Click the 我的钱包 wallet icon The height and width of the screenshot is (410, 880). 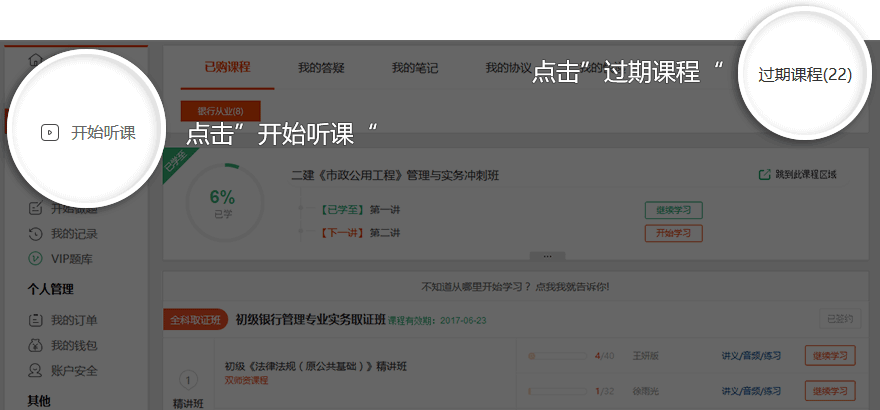point(35,346)
